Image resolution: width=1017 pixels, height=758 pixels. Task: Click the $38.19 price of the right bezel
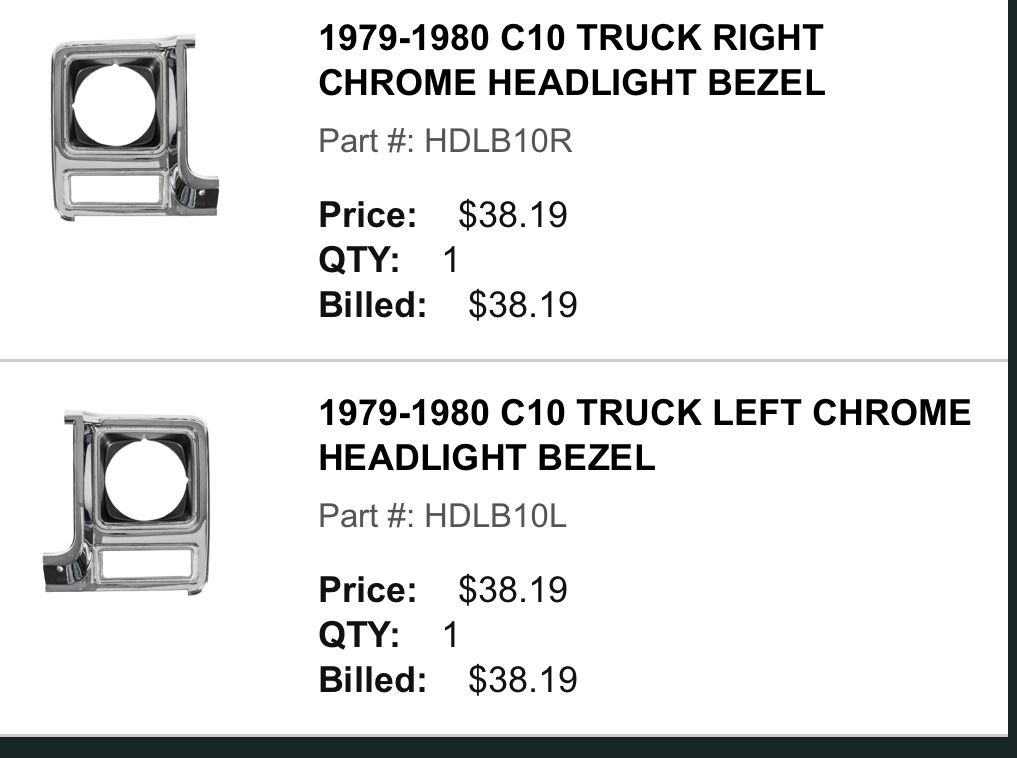tap(512, 215)
